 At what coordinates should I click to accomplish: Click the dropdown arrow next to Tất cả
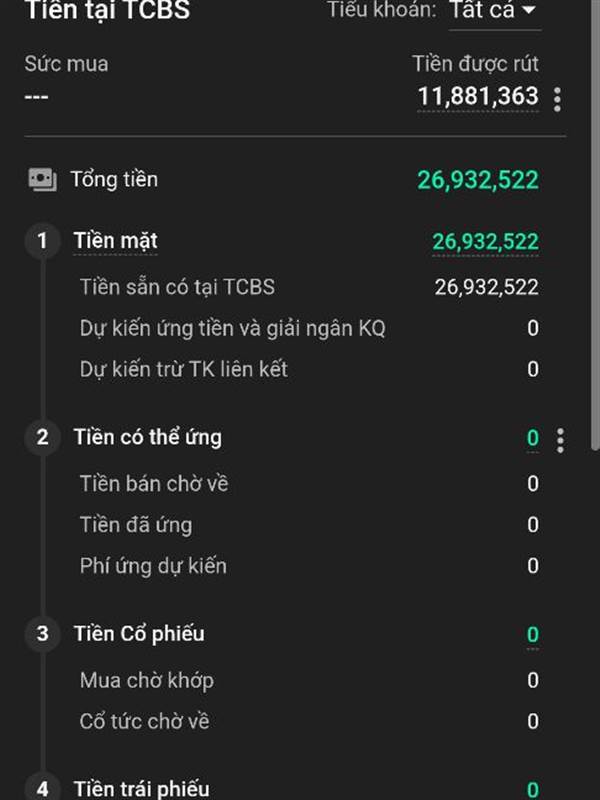point(530,10)
